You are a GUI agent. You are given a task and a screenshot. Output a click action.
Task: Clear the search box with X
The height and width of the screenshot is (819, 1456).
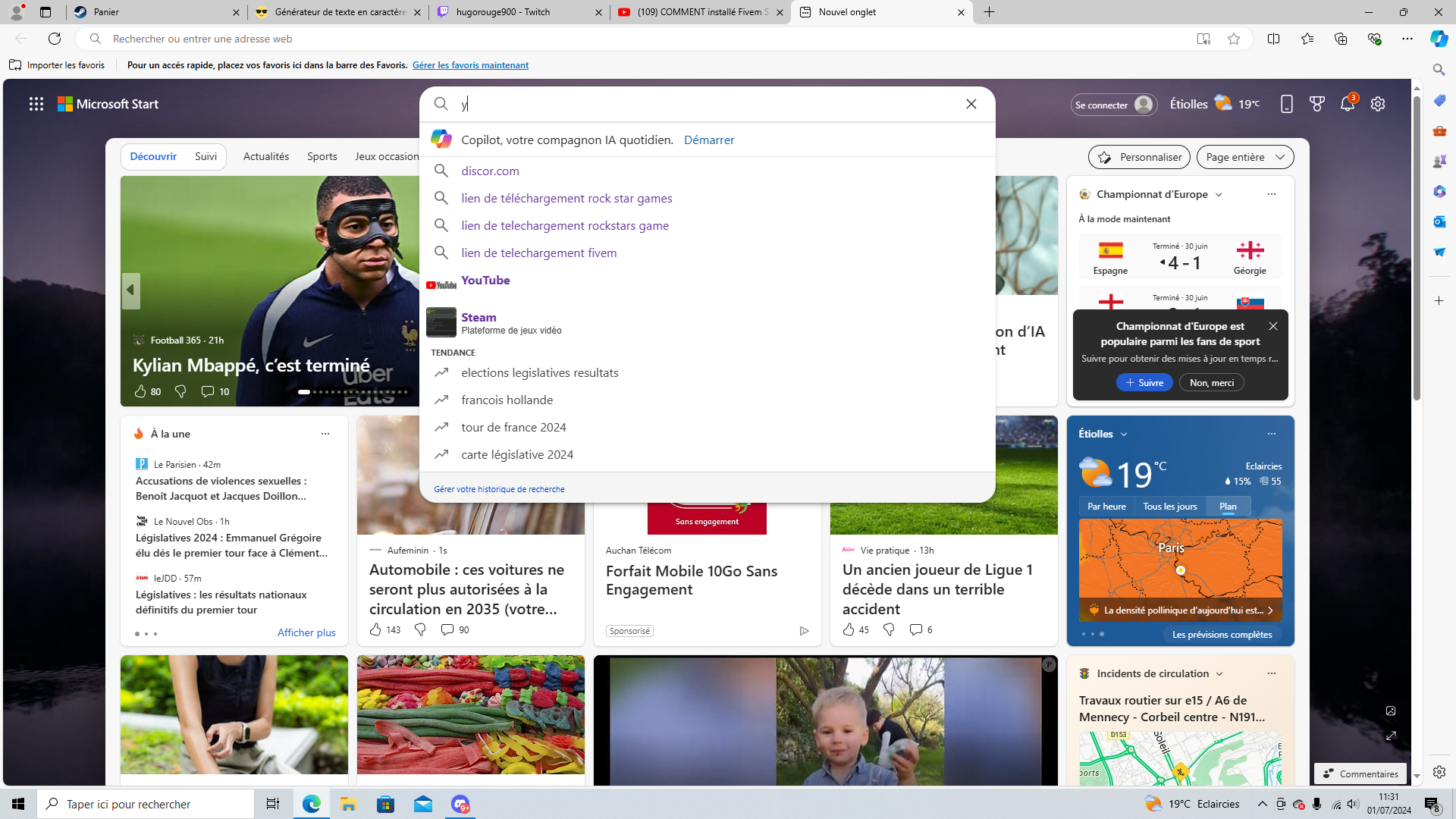(x=971, y=104)
